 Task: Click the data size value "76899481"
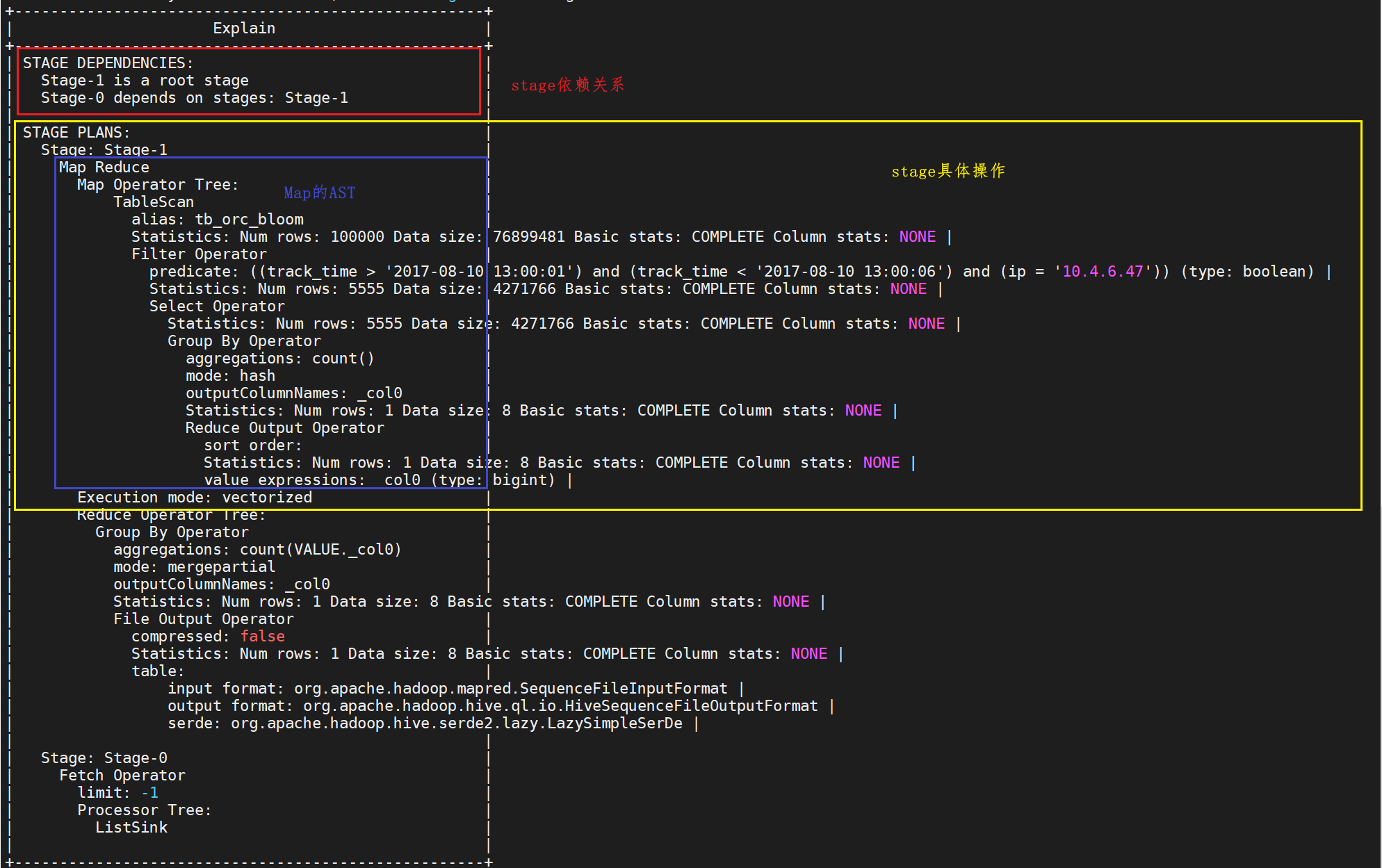pos(529,237)
